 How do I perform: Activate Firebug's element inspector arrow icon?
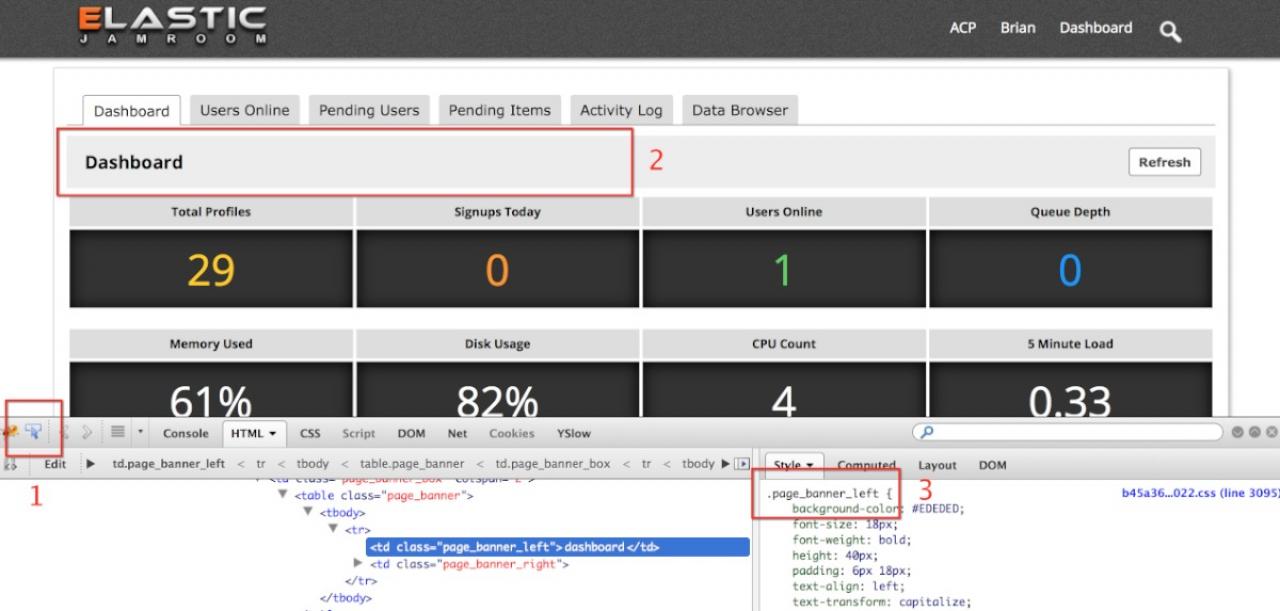tap(34, 432)
